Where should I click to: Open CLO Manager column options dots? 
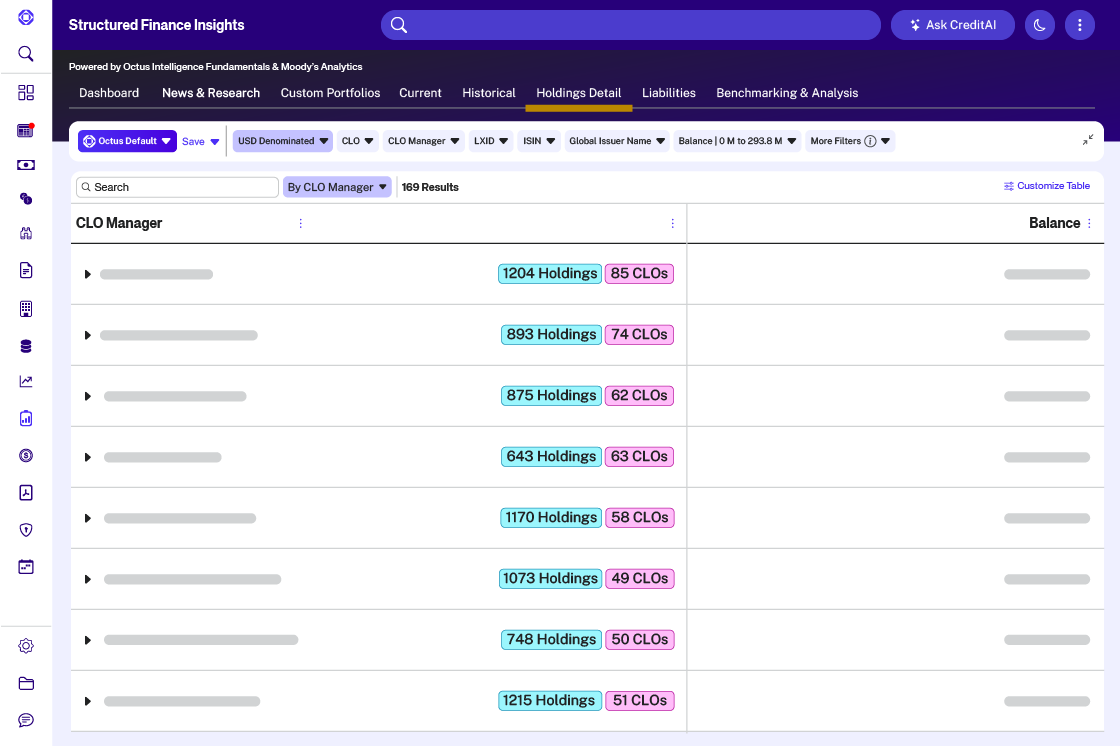[x=301, y=224]
